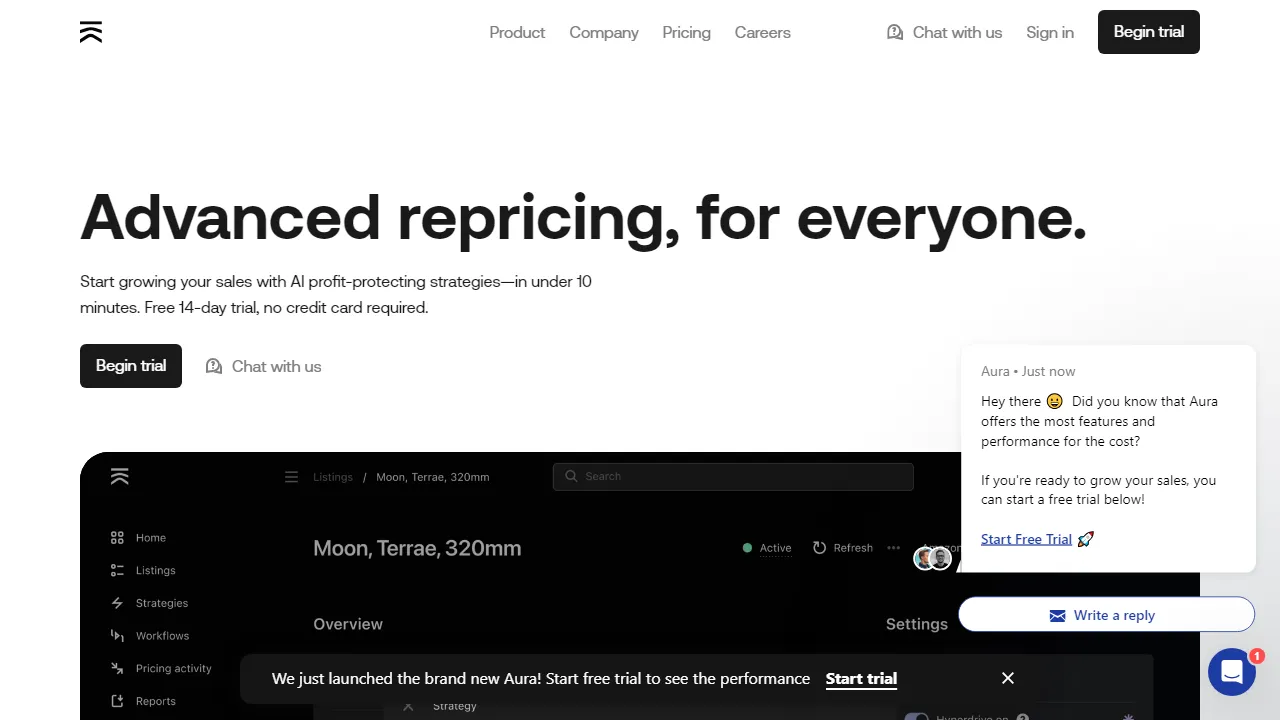Click Chat with us beside hero Begin trial
The width and height of the screenshot is (1280, 720).
pos(263,366)
